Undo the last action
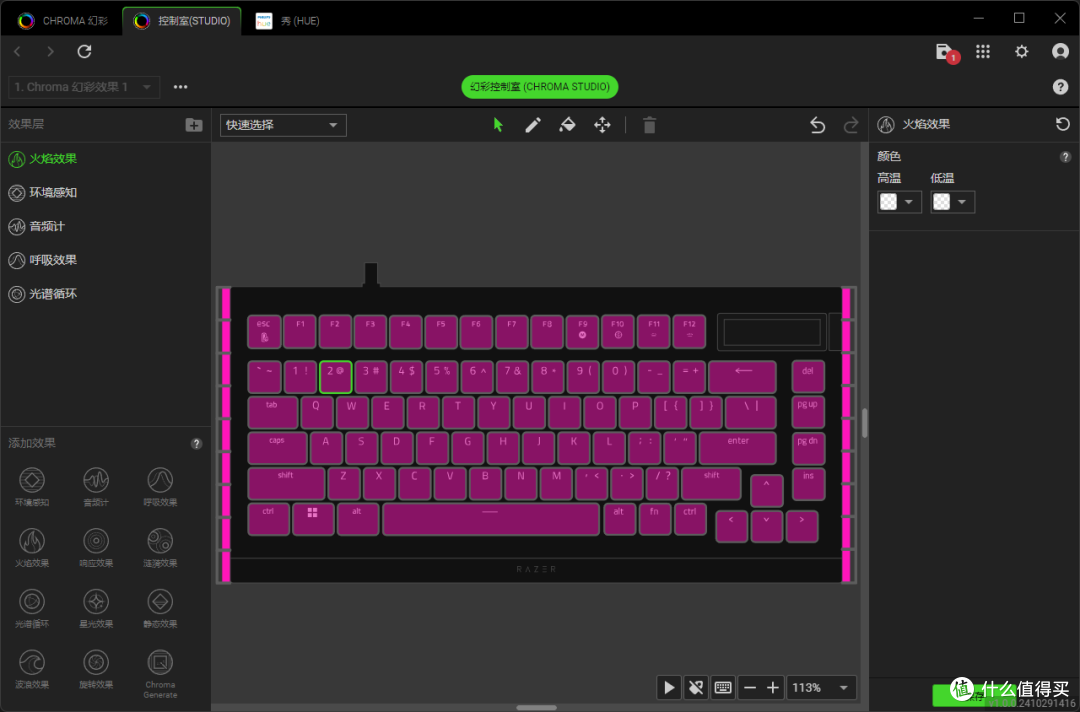Viewport: 1080px width, 712px height. [817, 125]
